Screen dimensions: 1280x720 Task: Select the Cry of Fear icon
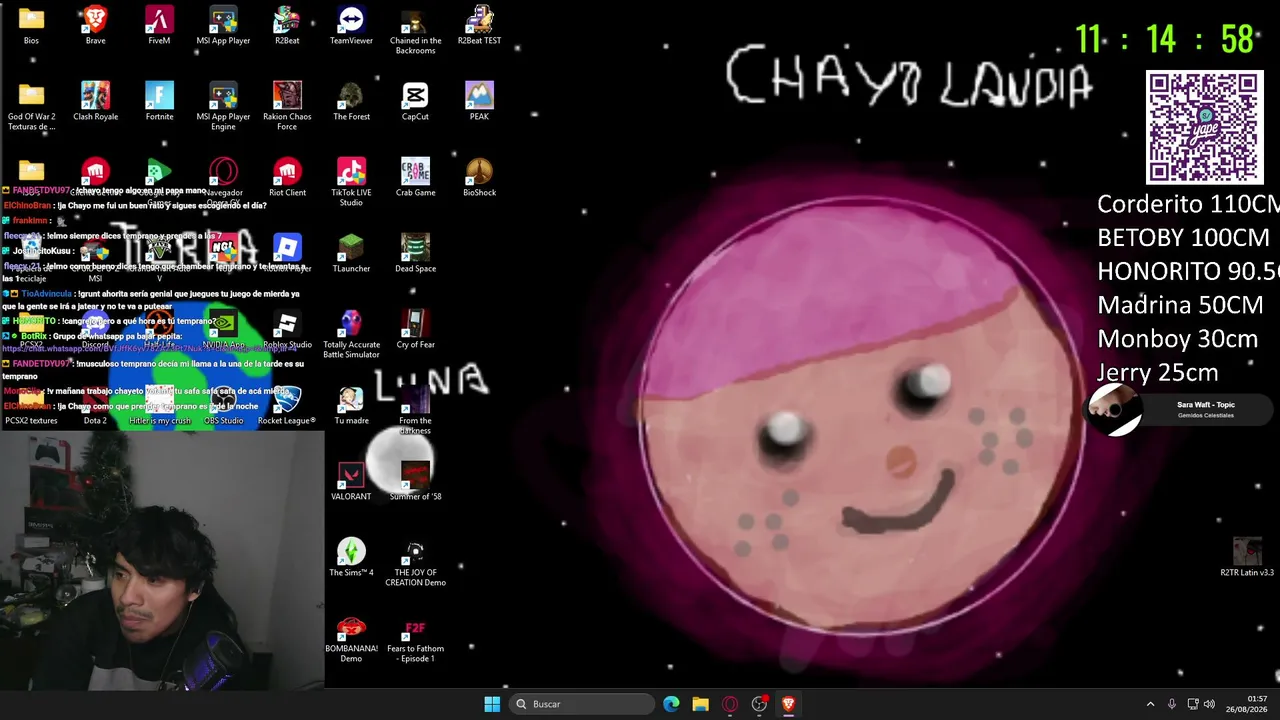coord(415,329)
